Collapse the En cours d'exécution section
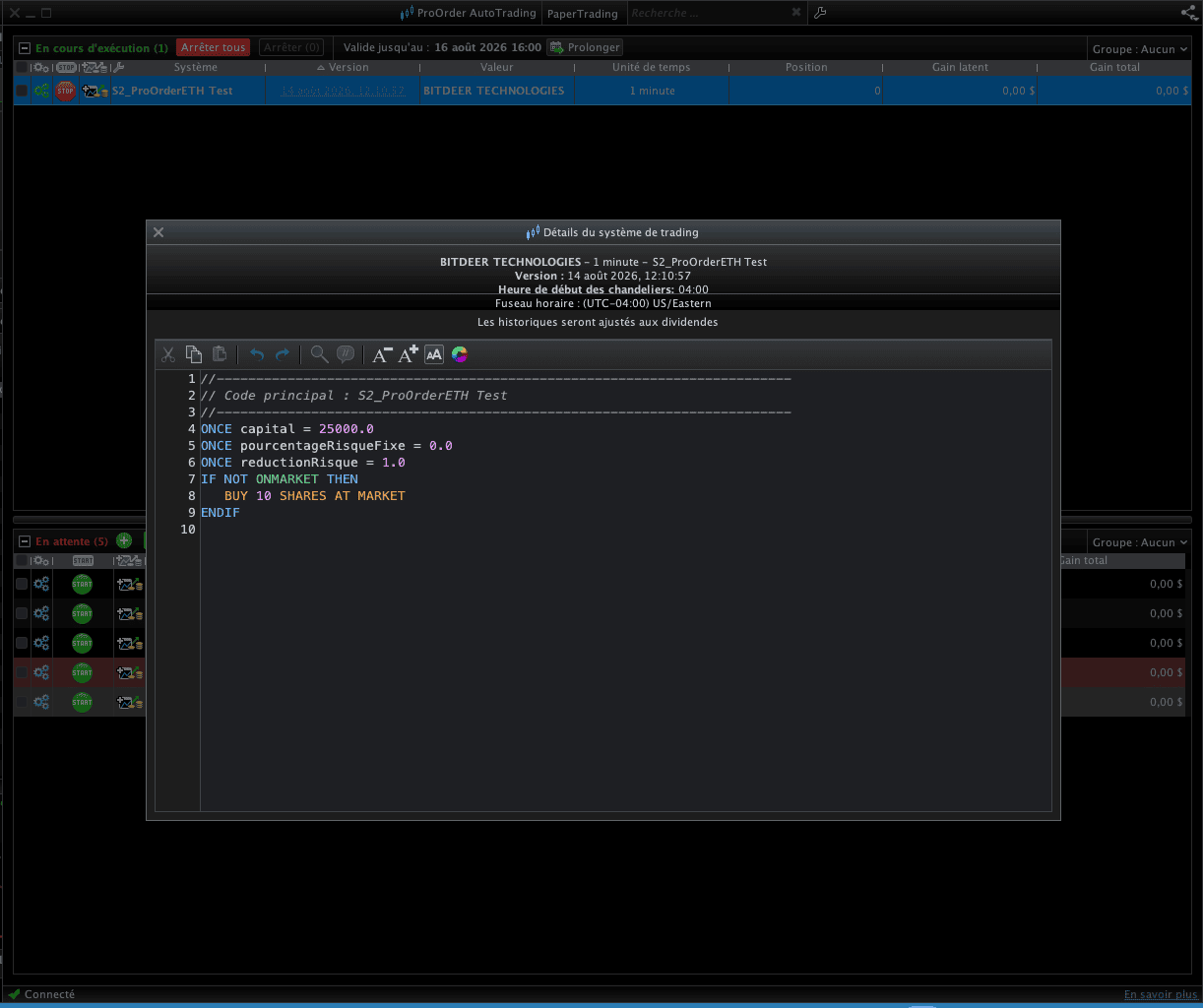This screenshot has height=1008, width=1203. [x=25, y=47]
